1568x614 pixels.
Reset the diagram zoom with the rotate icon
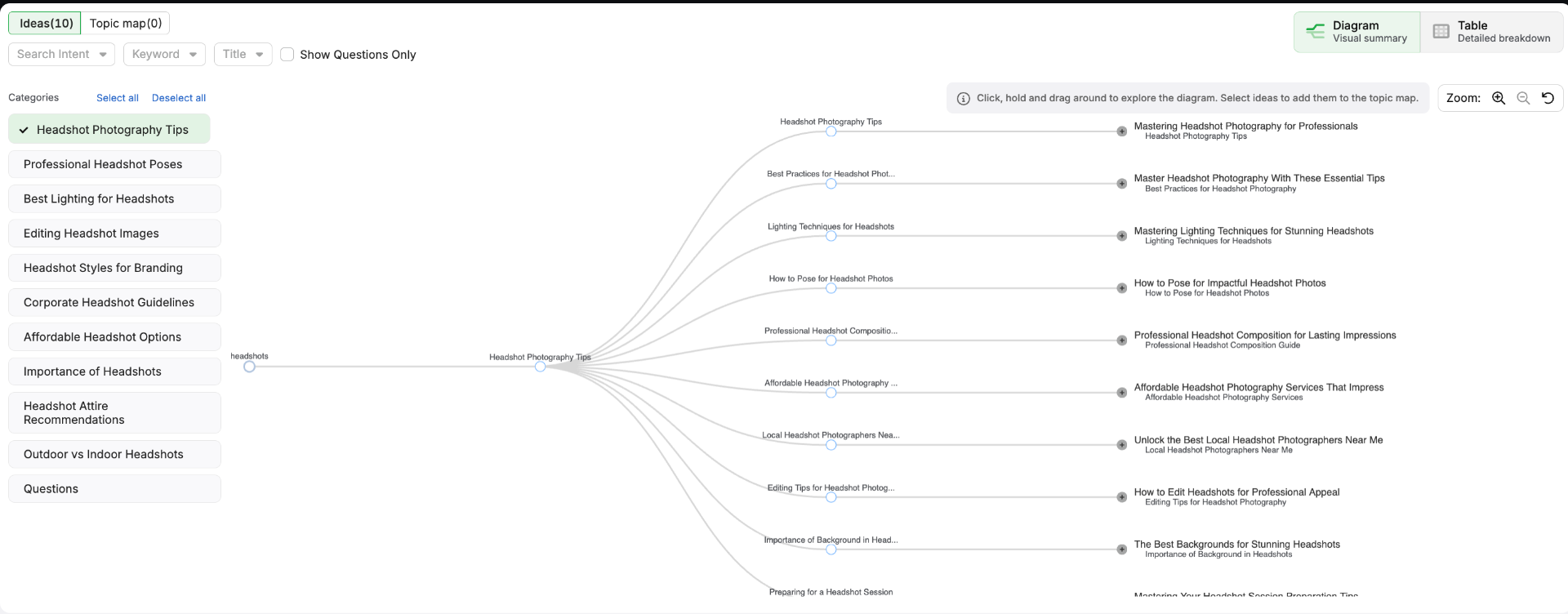click(x=1548, y=98)
